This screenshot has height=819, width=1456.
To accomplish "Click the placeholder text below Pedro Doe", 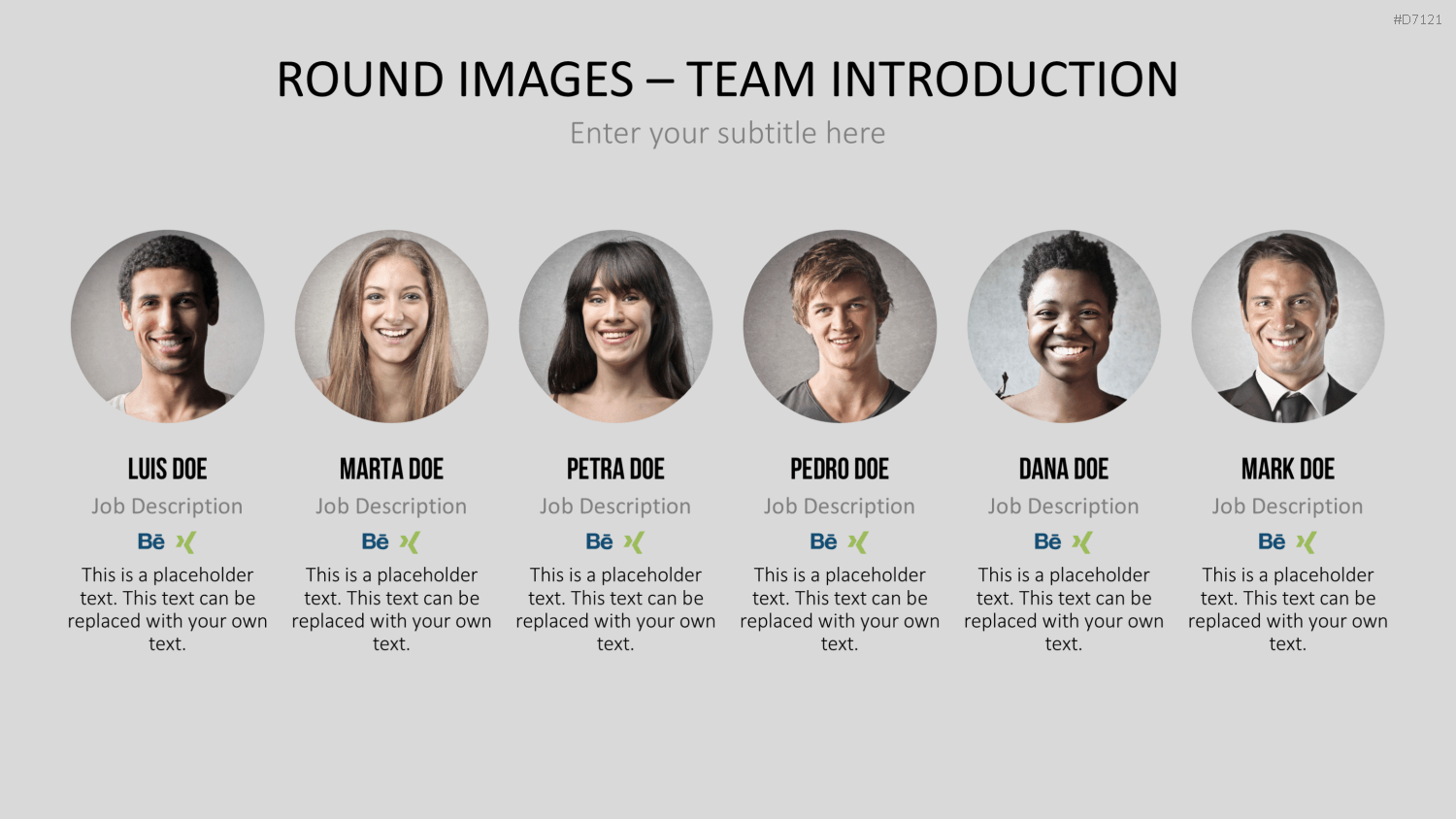I will (x=841, y=609).
